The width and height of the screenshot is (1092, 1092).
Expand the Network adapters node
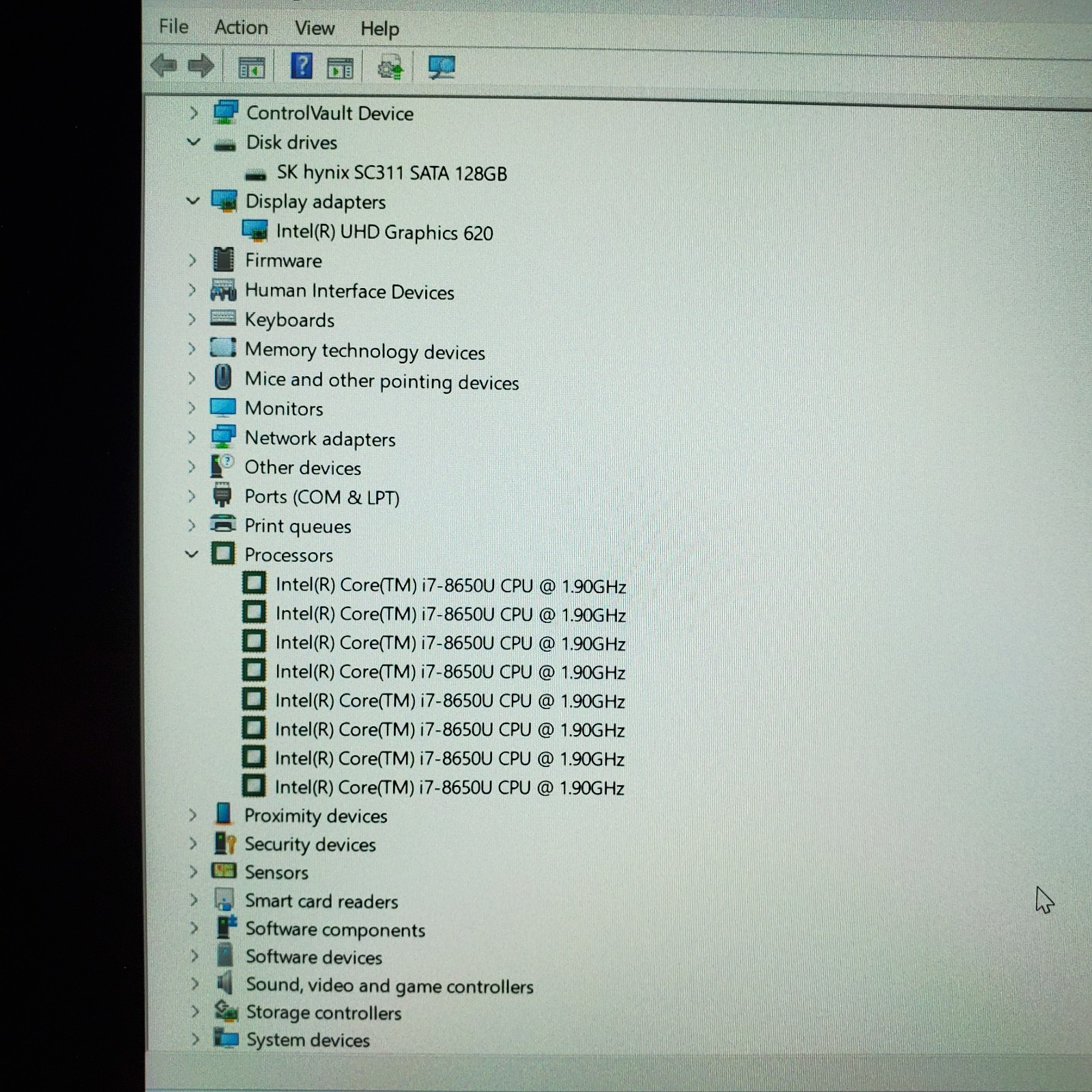coord(192,437)
